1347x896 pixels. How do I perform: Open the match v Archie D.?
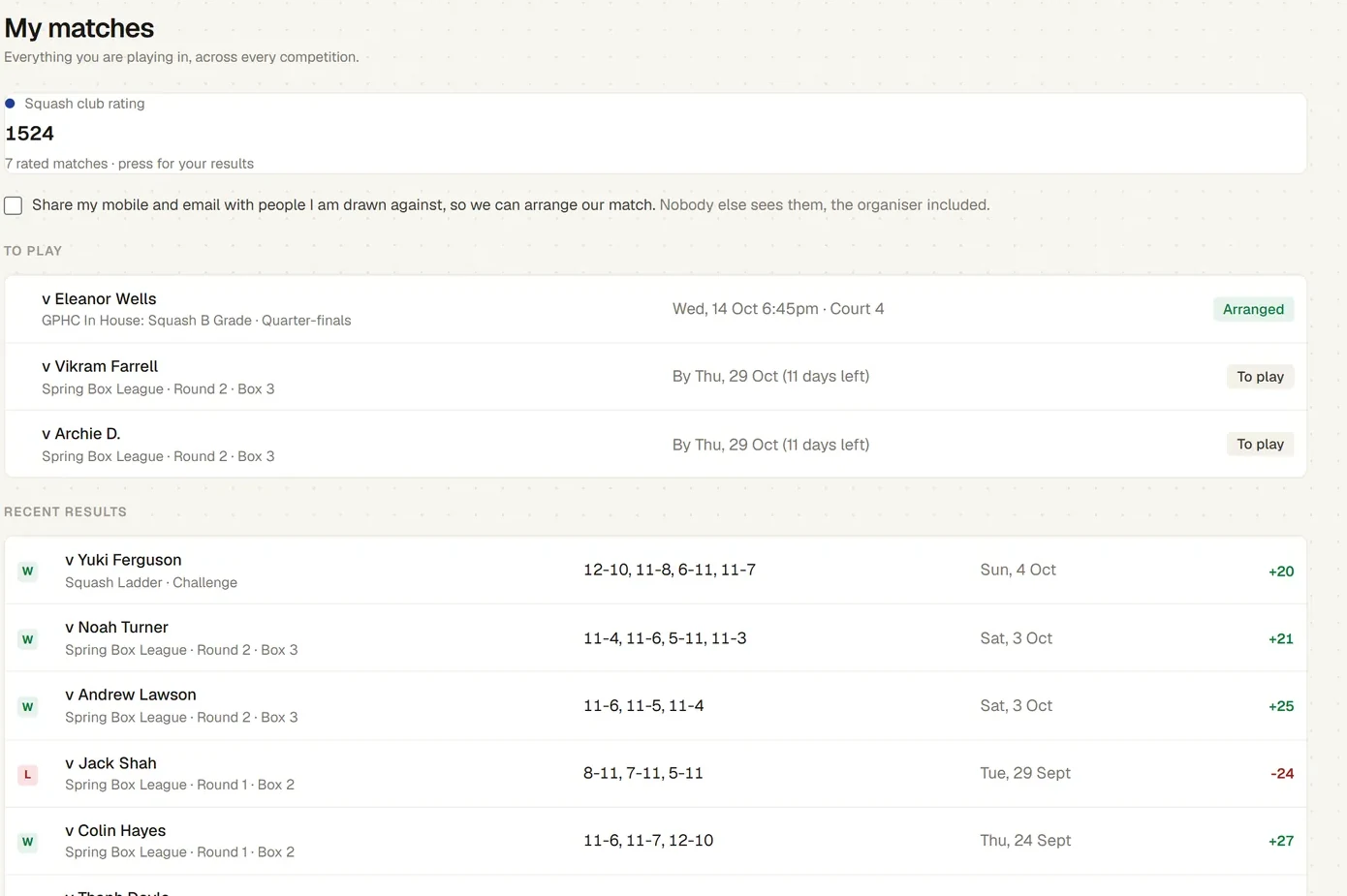click(655, 445)
